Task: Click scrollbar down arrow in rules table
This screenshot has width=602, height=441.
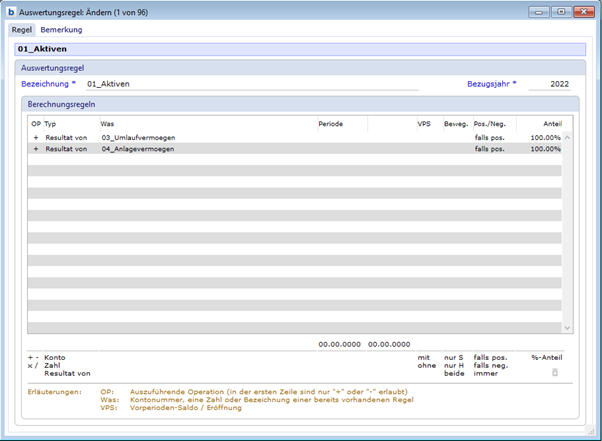Action: point(567,327)
